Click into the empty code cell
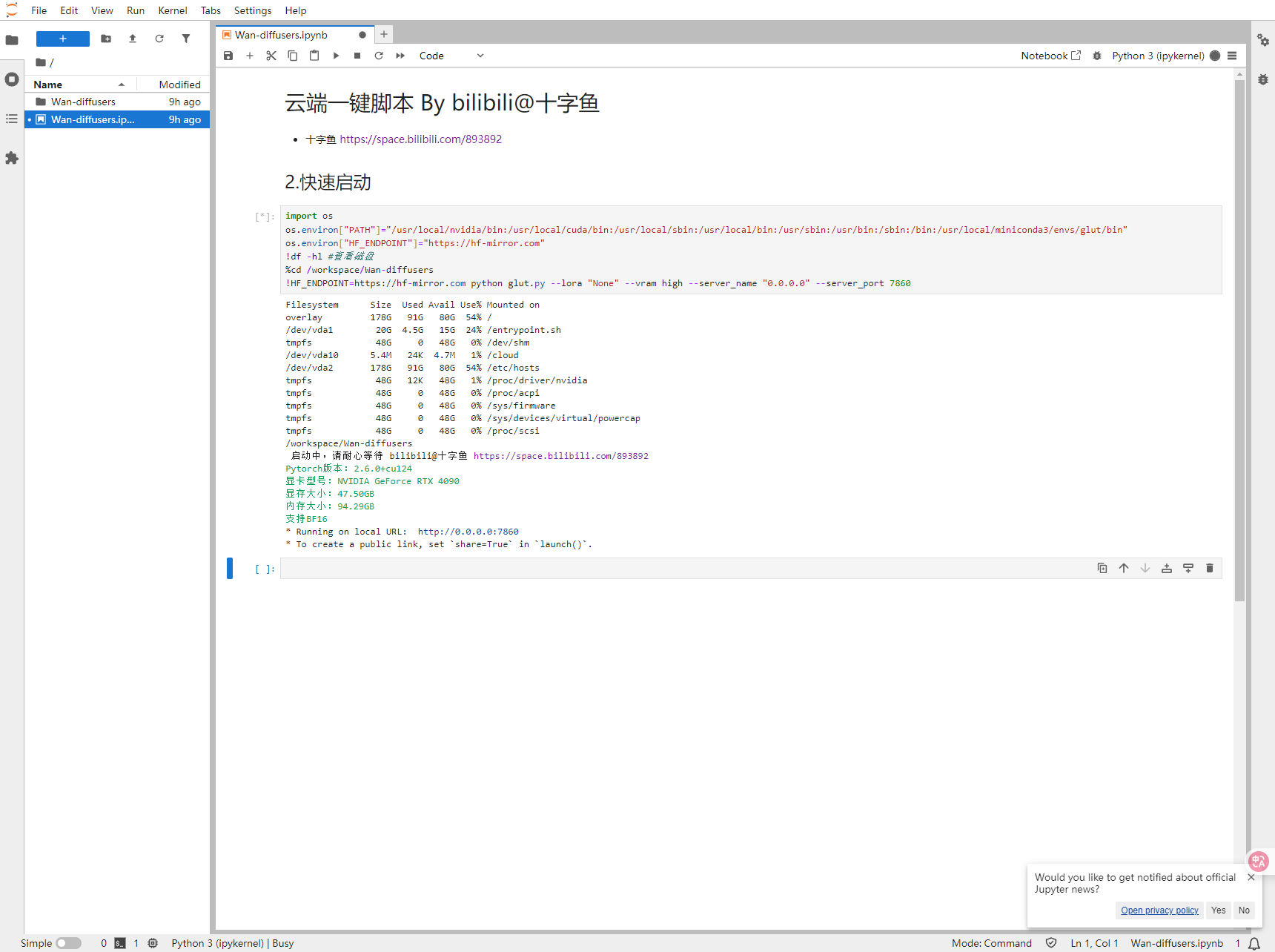 667,569
